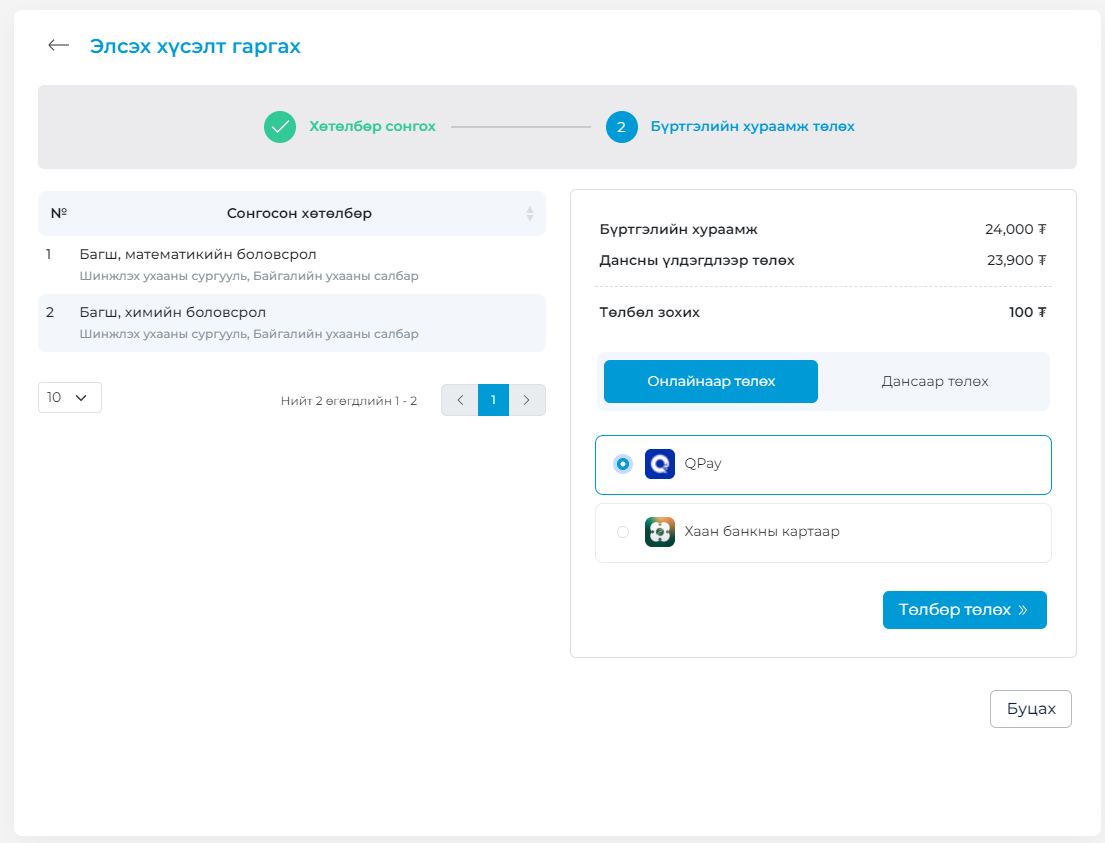Click the sort arrows in the table header
Image resolution: width=1105 pixels, height=843 pixels.
[530, 214]
